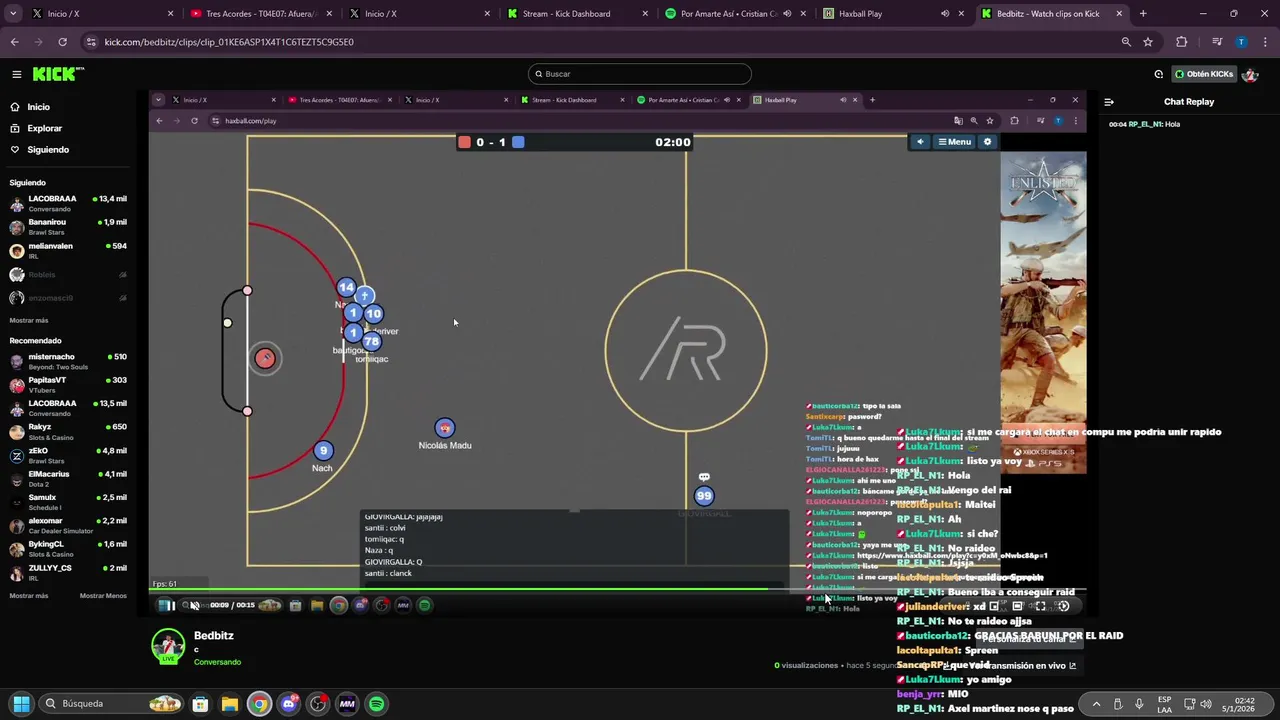Expand Mostrar más under Siguiendo
The width and height of the screenshot is (1280, 720).
click(x=29, y=321)
